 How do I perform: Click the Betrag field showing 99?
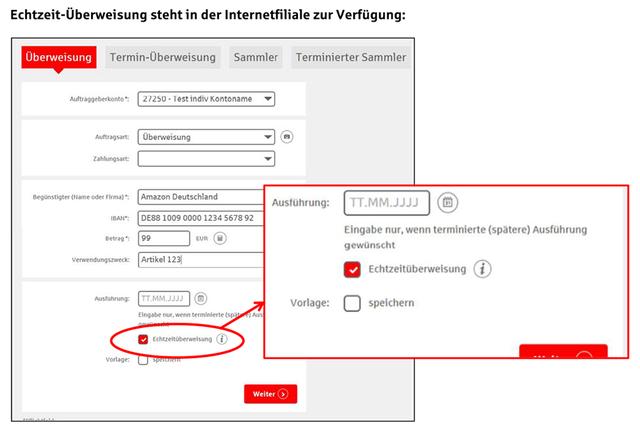point(164,238)
